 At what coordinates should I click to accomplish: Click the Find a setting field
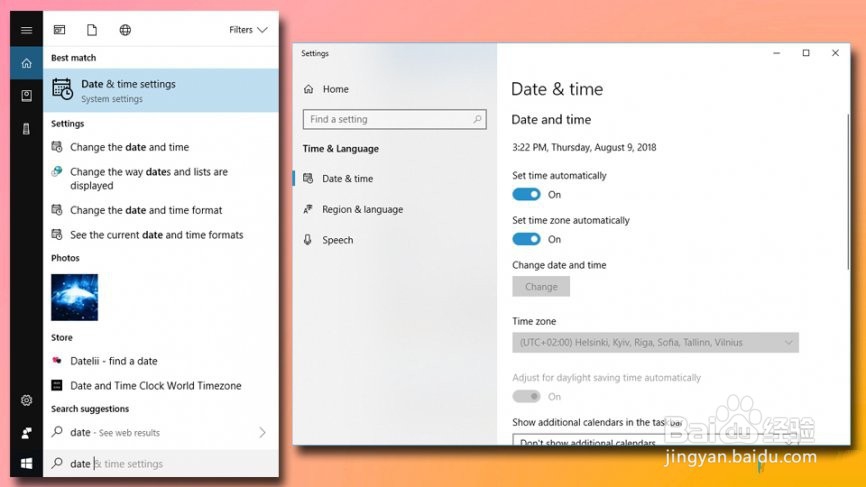(x=394, y=119)
